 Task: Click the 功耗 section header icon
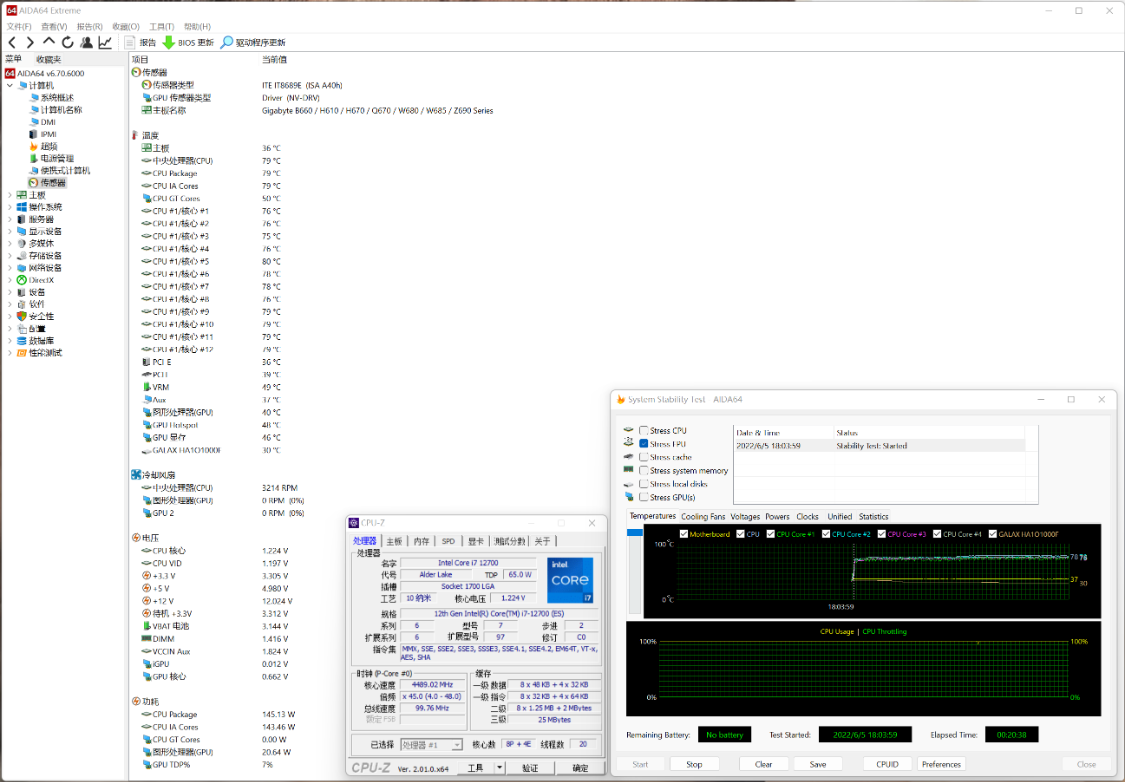[136, 701]
